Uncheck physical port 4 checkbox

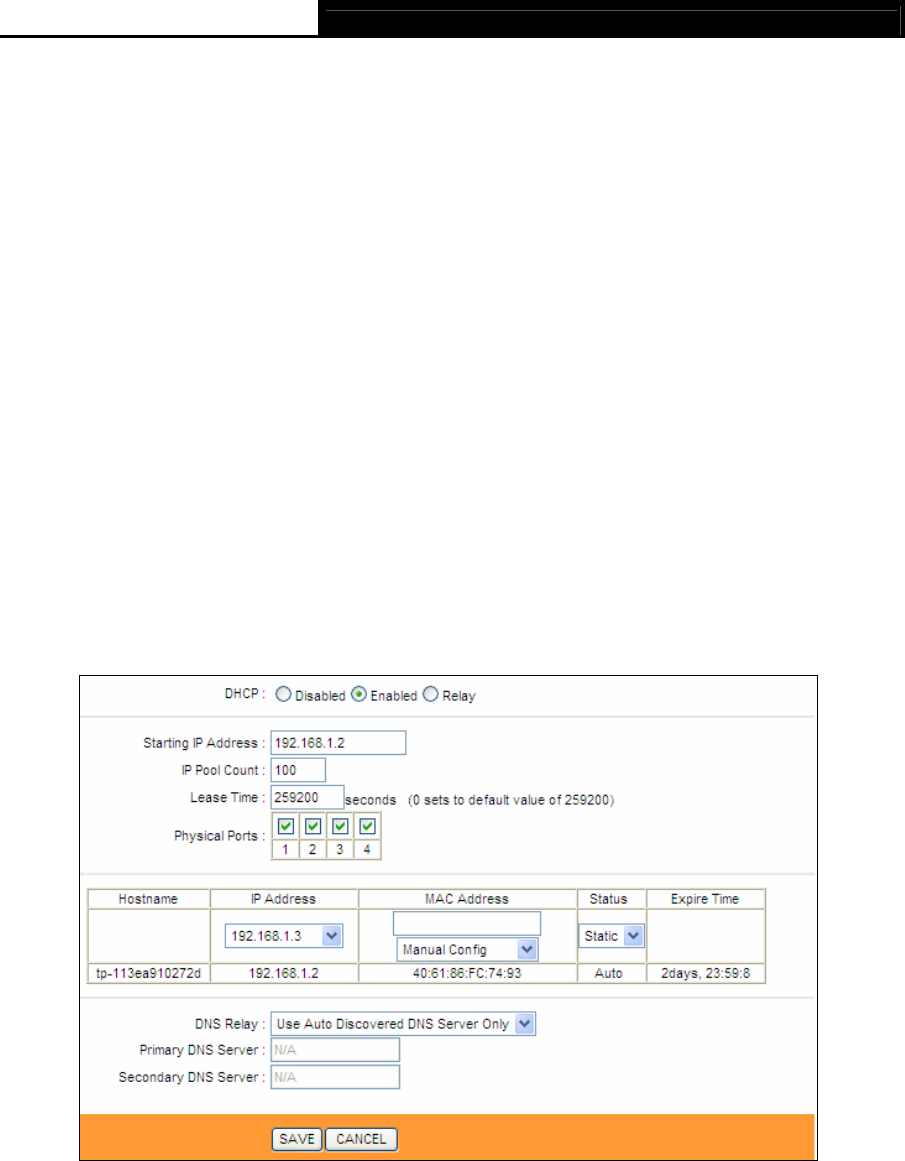(367, 826)
